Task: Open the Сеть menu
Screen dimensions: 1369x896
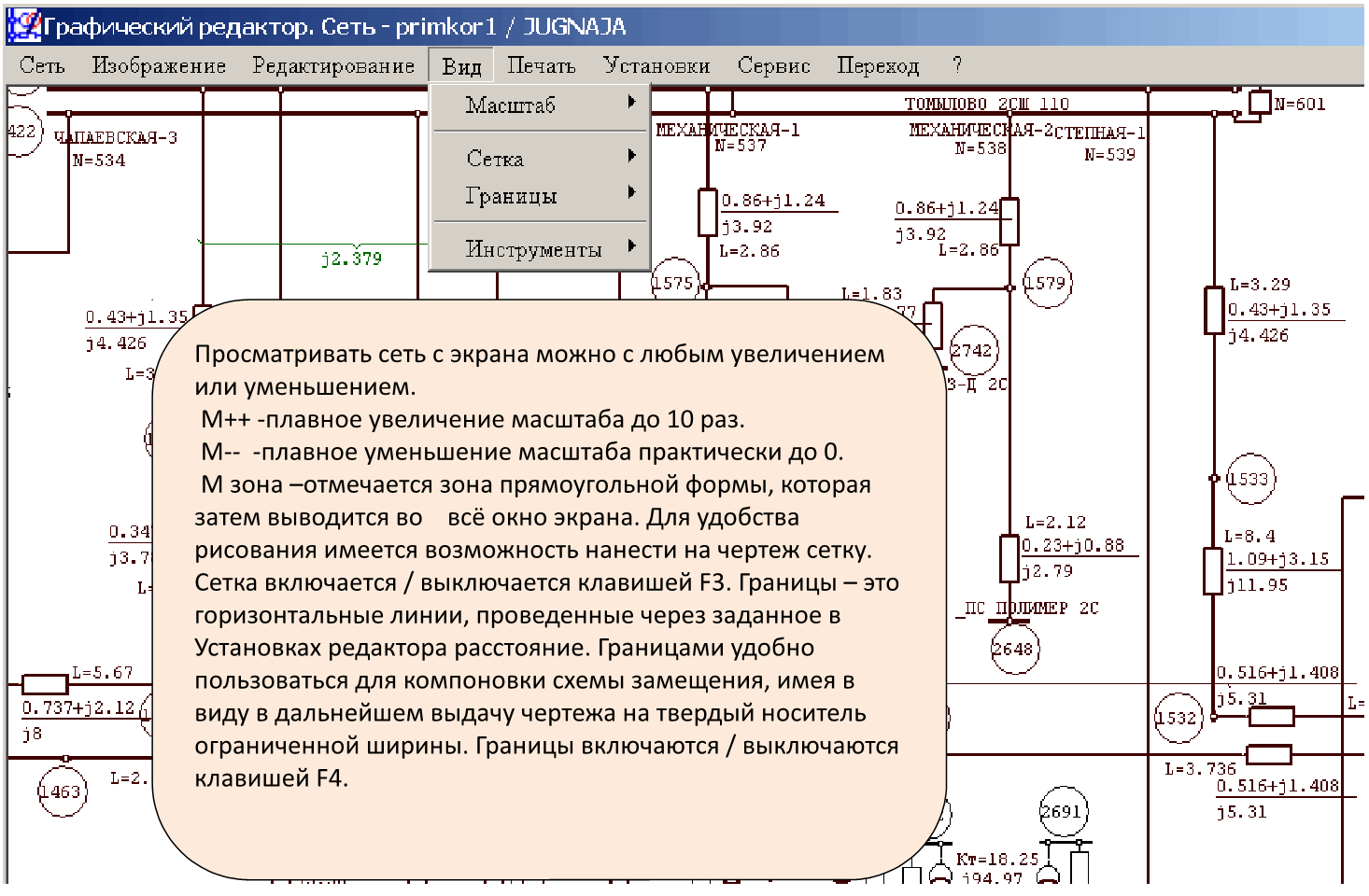Action: [x=42, y=66]
